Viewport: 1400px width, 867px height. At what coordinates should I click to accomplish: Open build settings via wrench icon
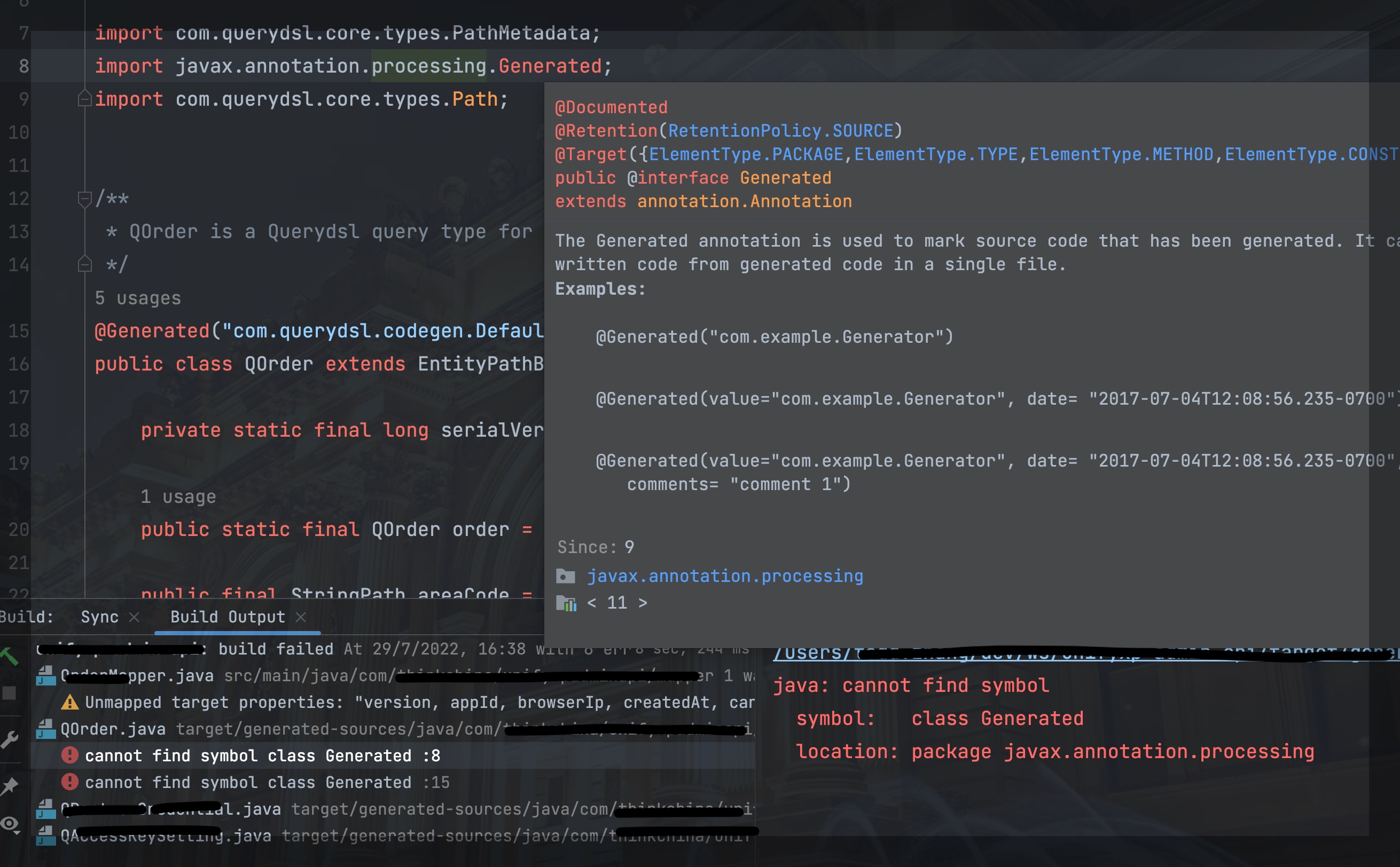tap(9, 740)
